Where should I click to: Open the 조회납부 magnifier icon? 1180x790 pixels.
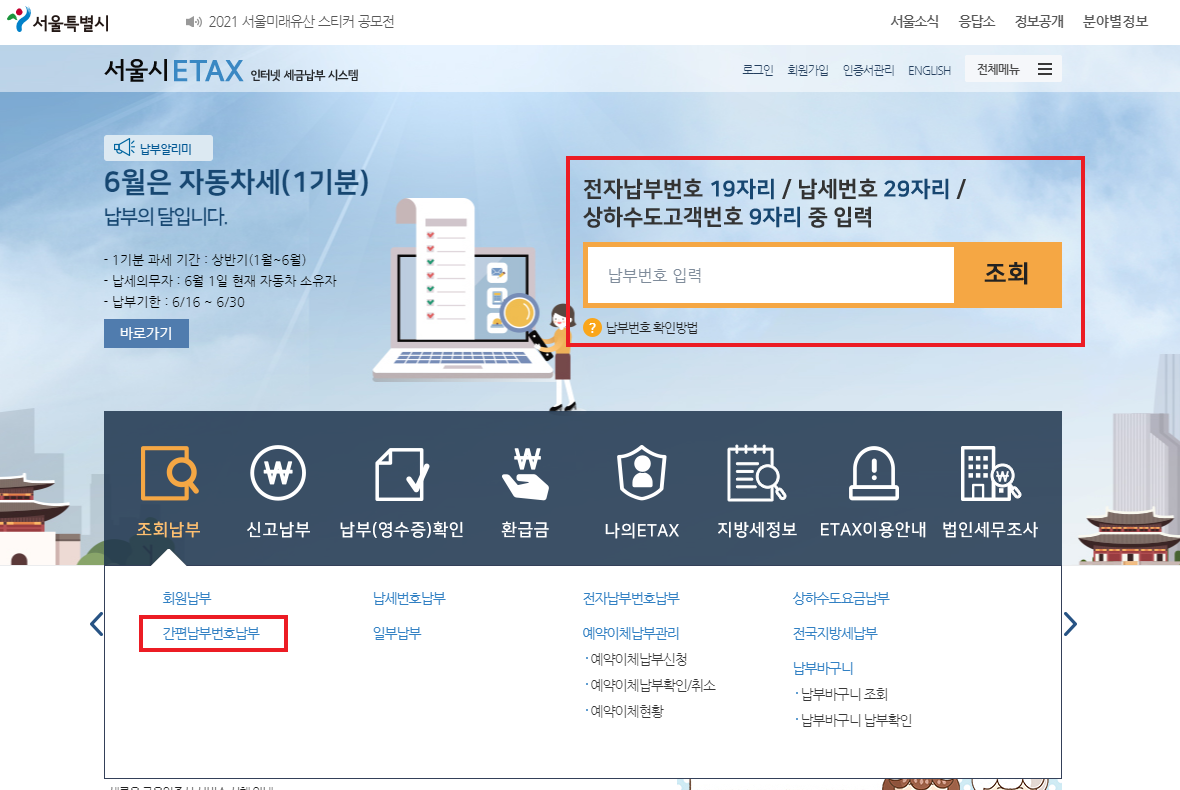[169, 472]
